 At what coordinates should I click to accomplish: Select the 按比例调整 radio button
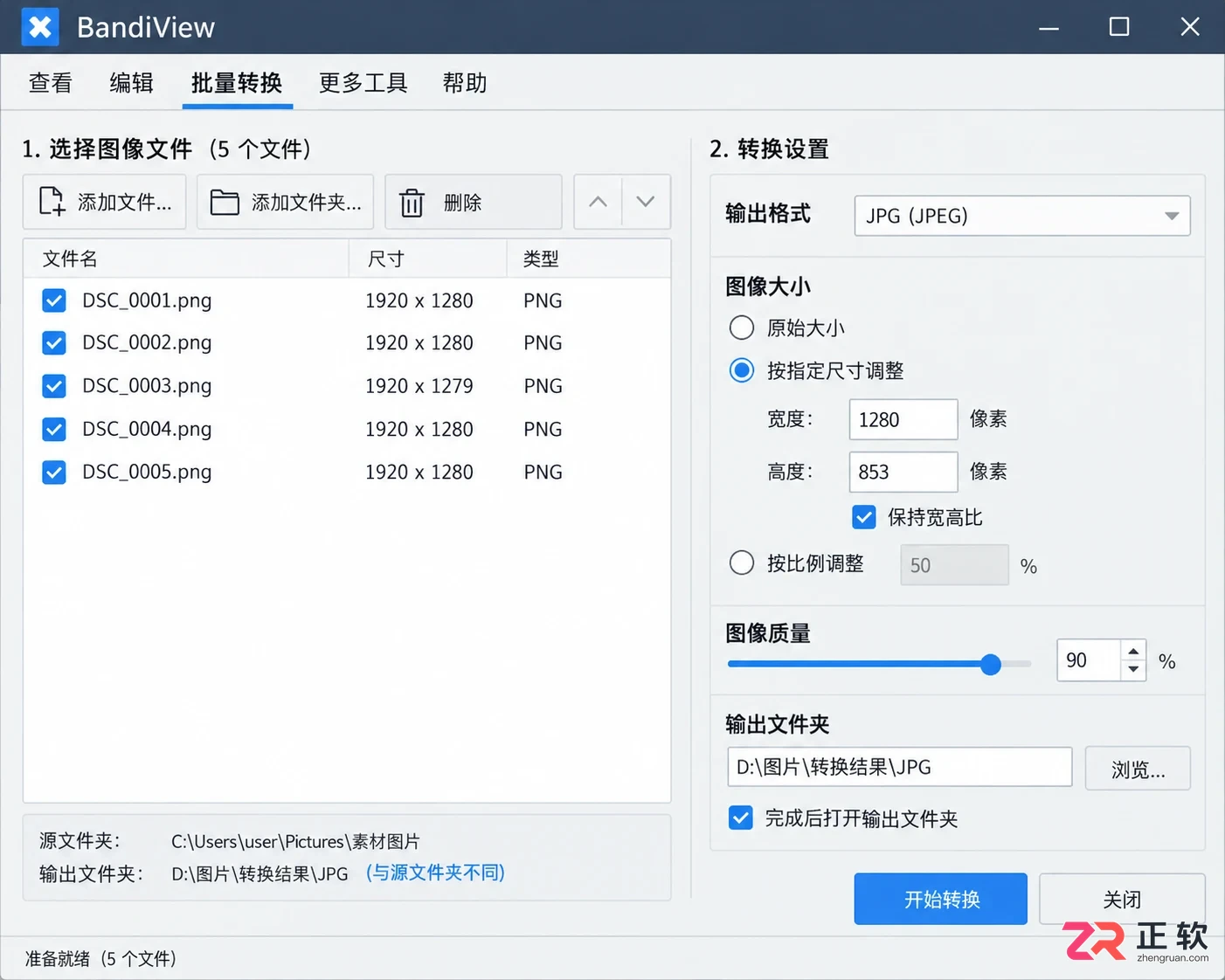pyautogui.click(x=742, y=562)
